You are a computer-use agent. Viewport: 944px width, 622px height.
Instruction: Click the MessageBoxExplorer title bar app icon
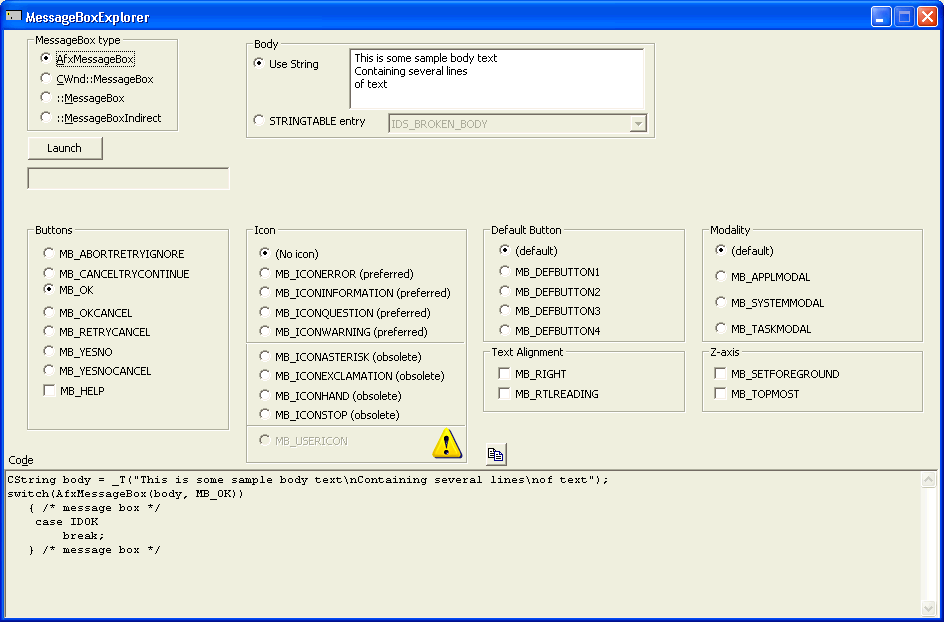click(13, 16)
